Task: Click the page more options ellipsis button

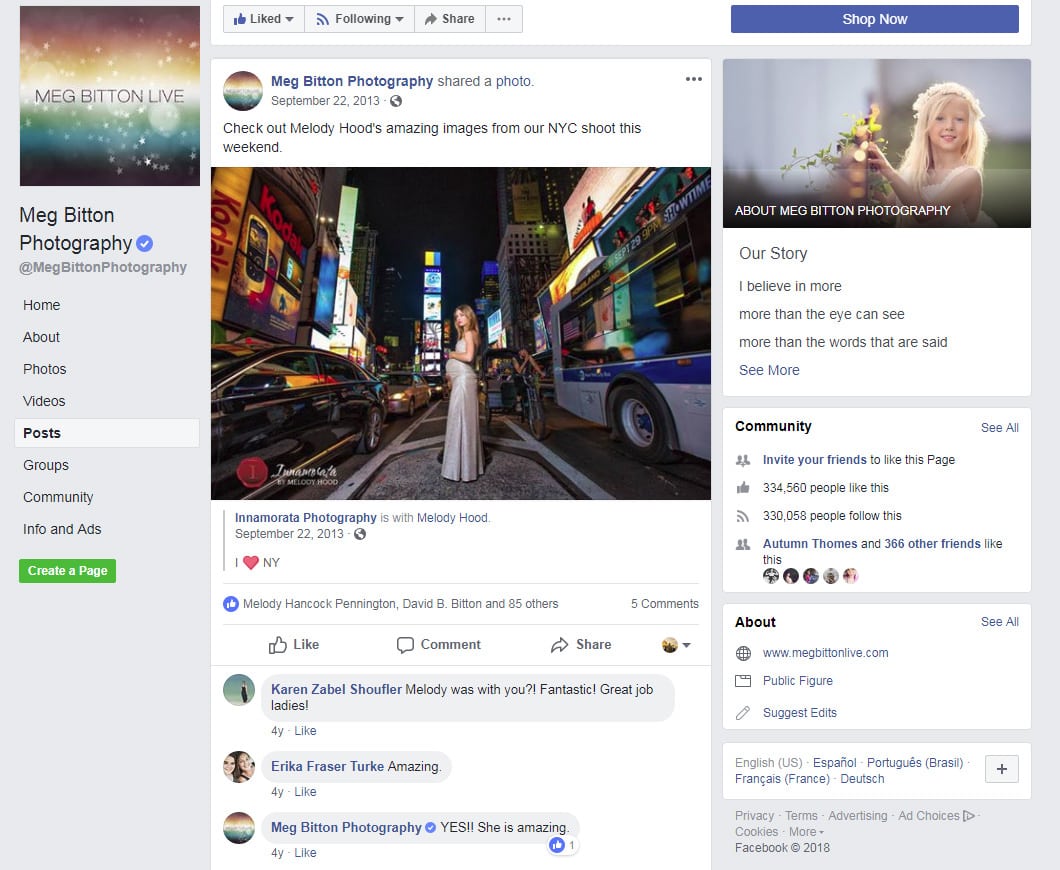Action: click(x=504, y=19)
